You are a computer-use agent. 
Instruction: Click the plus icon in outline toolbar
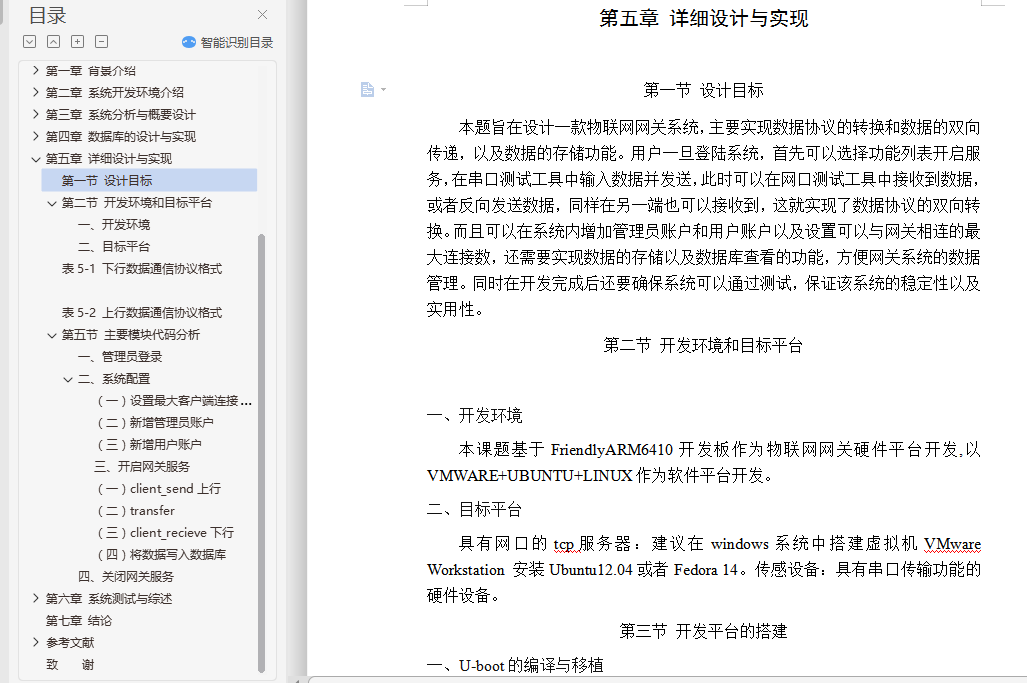[x=77, y=42]
